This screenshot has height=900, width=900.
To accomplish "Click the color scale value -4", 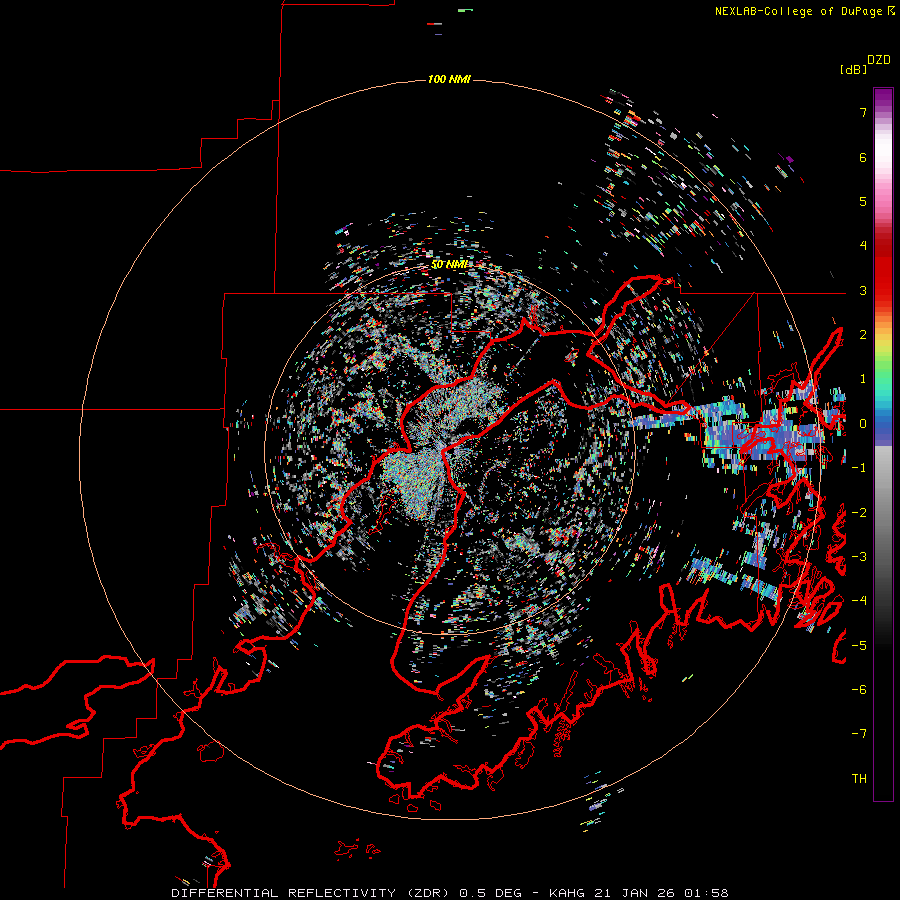I will point(859,601).
